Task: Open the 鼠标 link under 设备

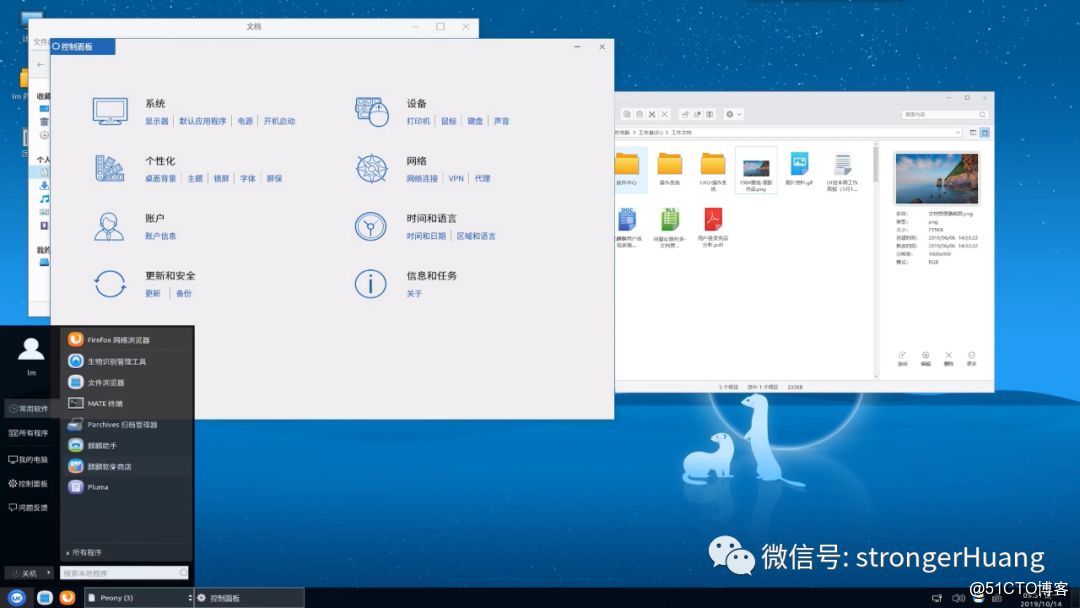Action: [x=449, y=121]
